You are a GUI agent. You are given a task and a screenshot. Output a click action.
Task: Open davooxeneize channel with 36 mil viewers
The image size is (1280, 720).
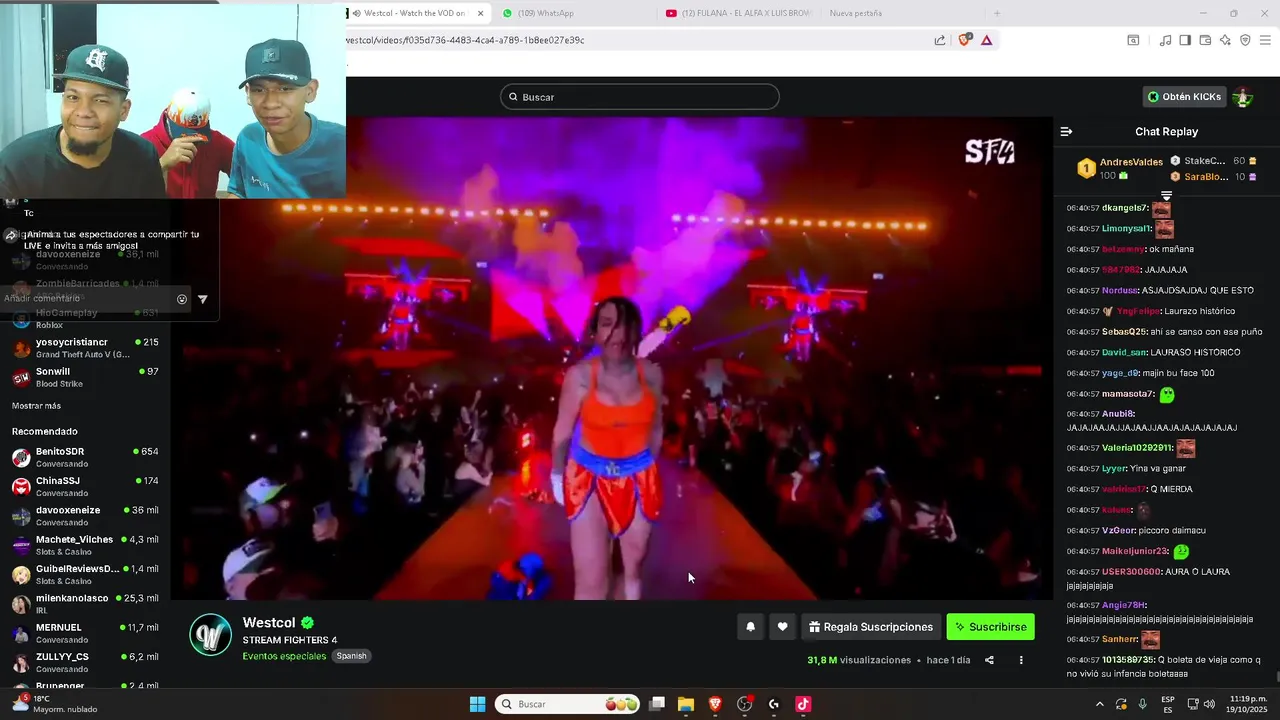(x=85, y=515)
